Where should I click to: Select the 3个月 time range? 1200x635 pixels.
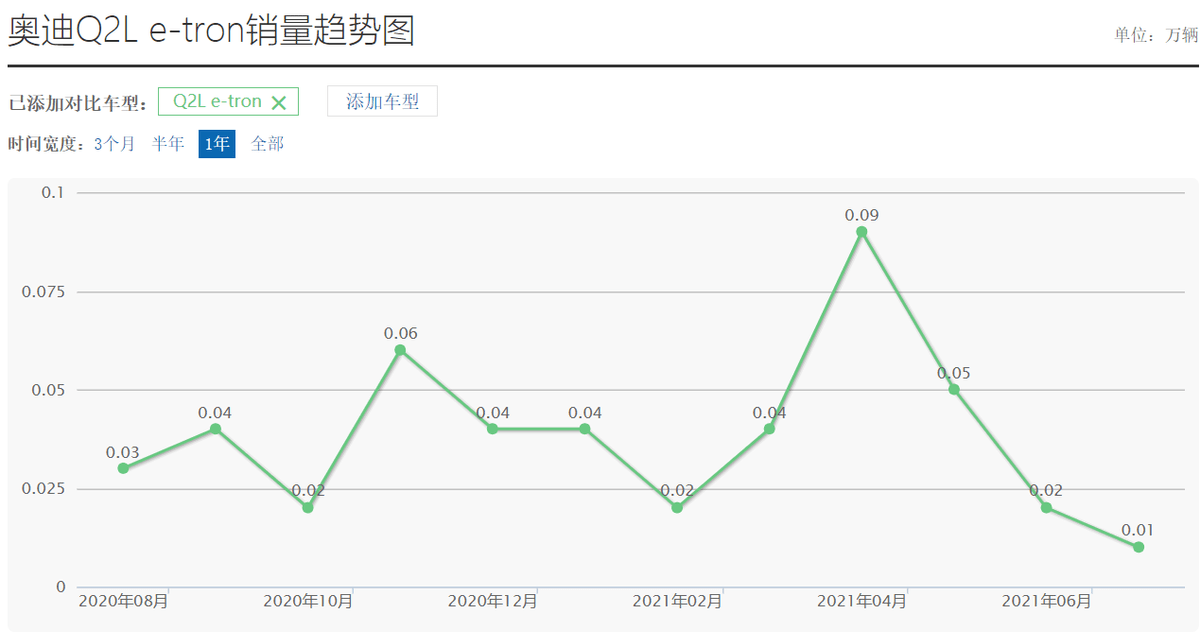pos(114,144)
